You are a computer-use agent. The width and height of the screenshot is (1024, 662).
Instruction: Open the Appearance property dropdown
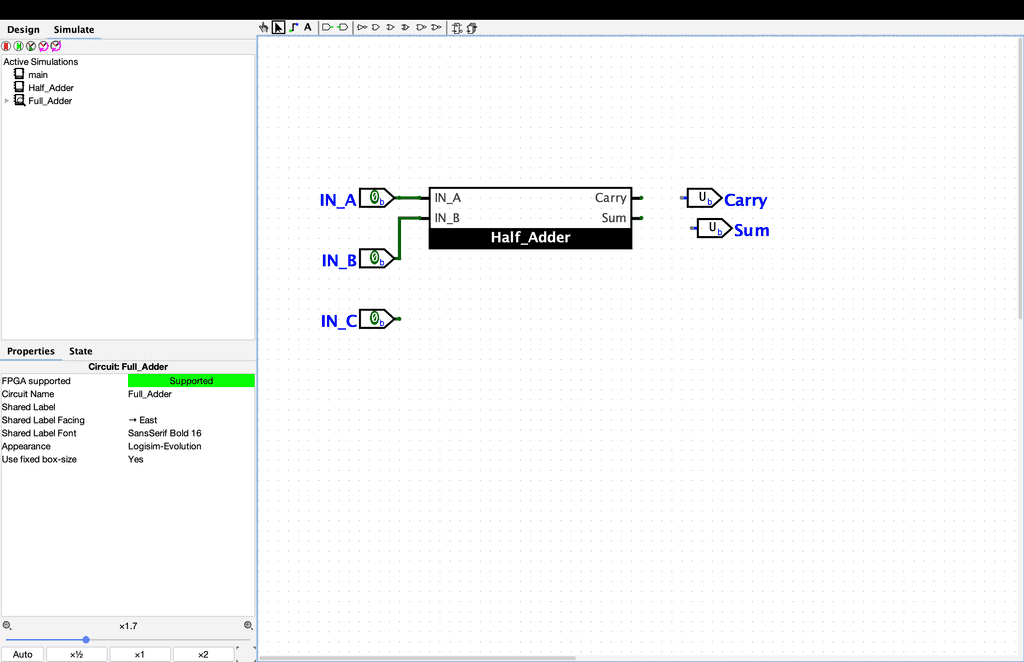pos(190,446)
